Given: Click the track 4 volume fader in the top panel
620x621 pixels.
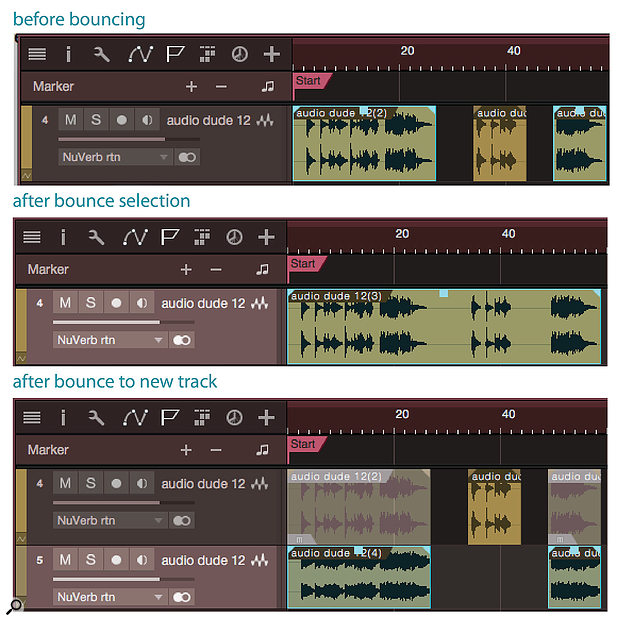Looking at the screenshot, I should coord(129,139).
